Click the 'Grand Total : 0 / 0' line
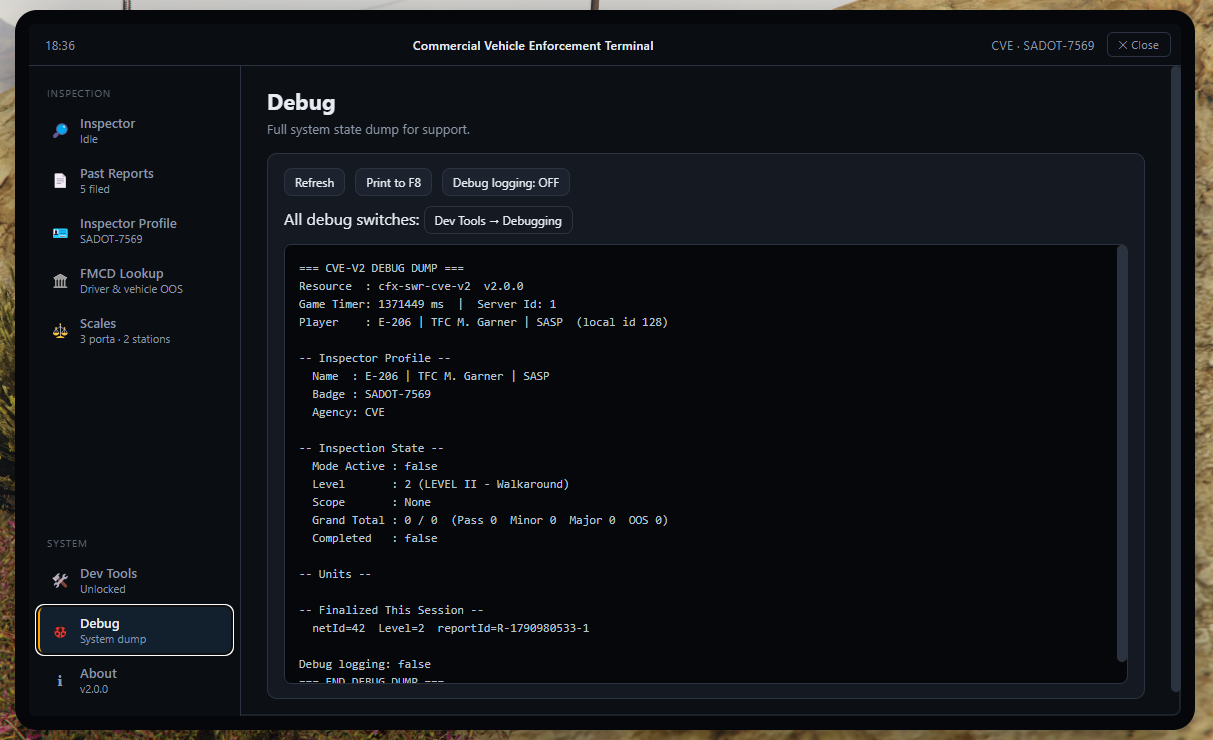The height and width of the screenshot is (740, 1213). pos(490,520)
